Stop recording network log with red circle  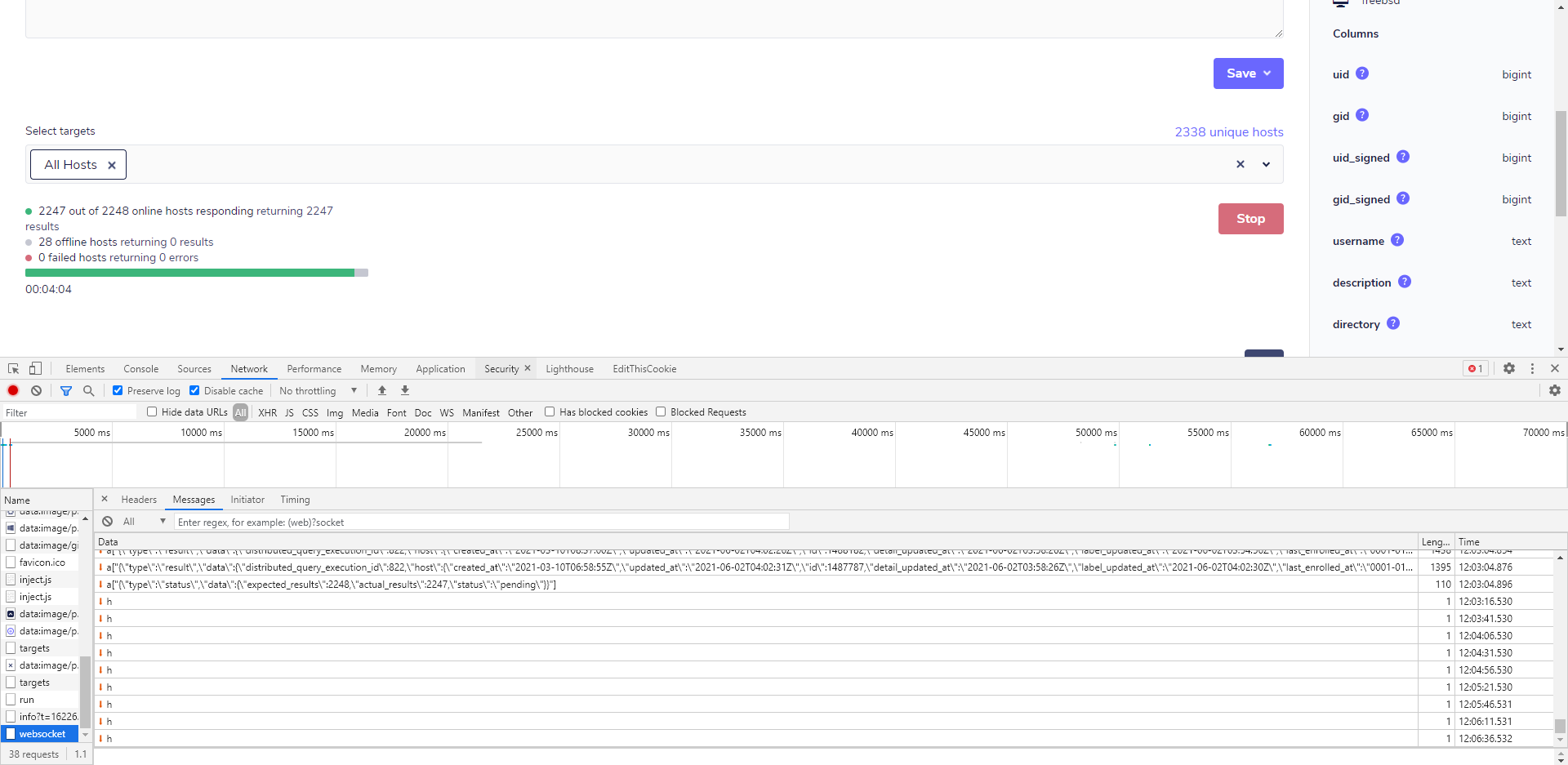click(x=13, y=391)
